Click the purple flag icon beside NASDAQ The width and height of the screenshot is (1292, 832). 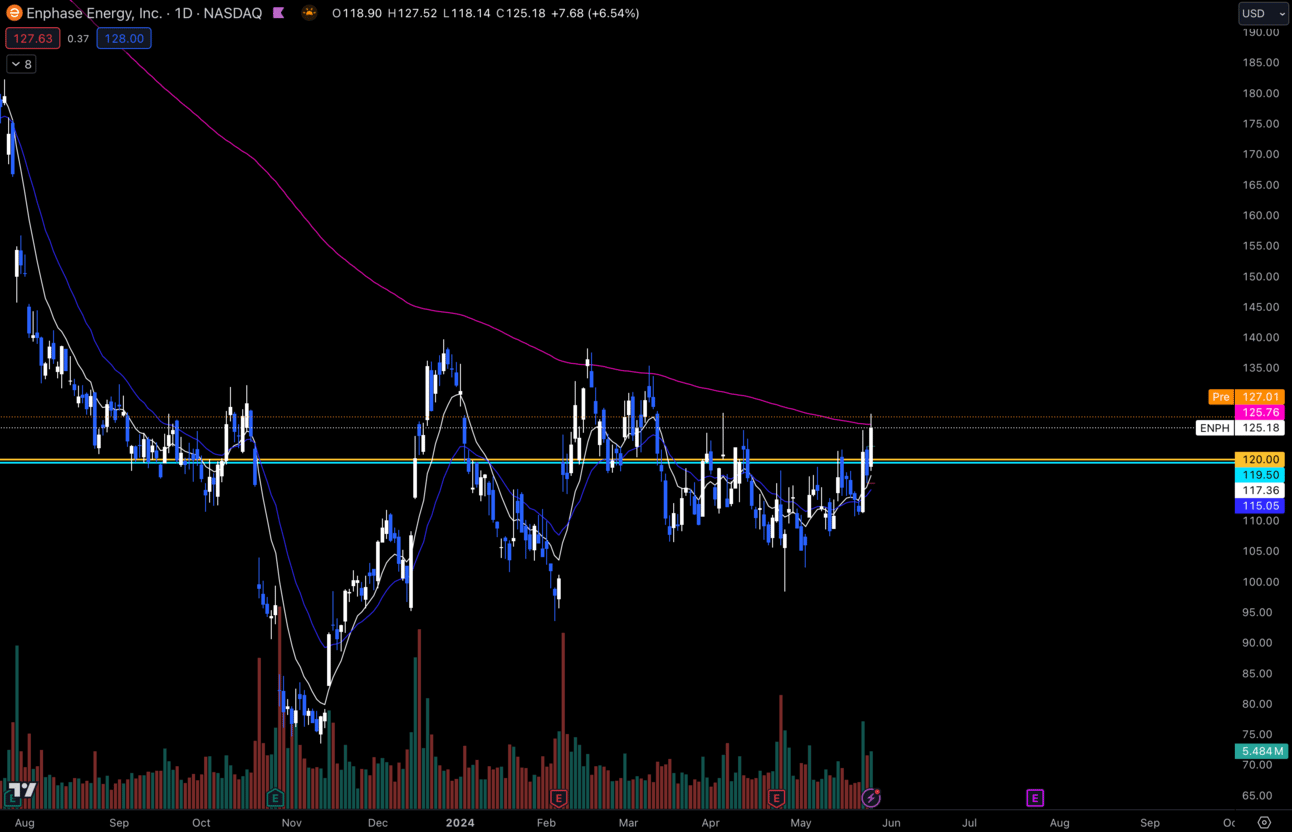click(279, 13)
